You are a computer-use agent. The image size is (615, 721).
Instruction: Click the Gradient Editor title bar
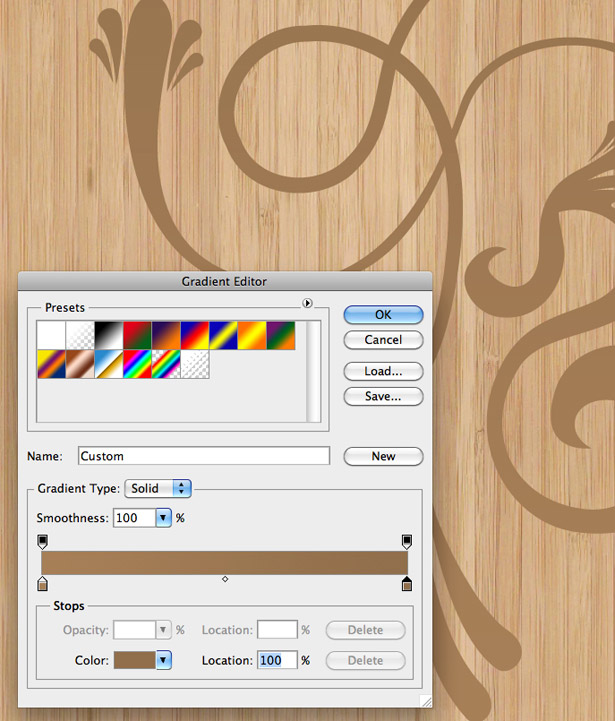224,281
